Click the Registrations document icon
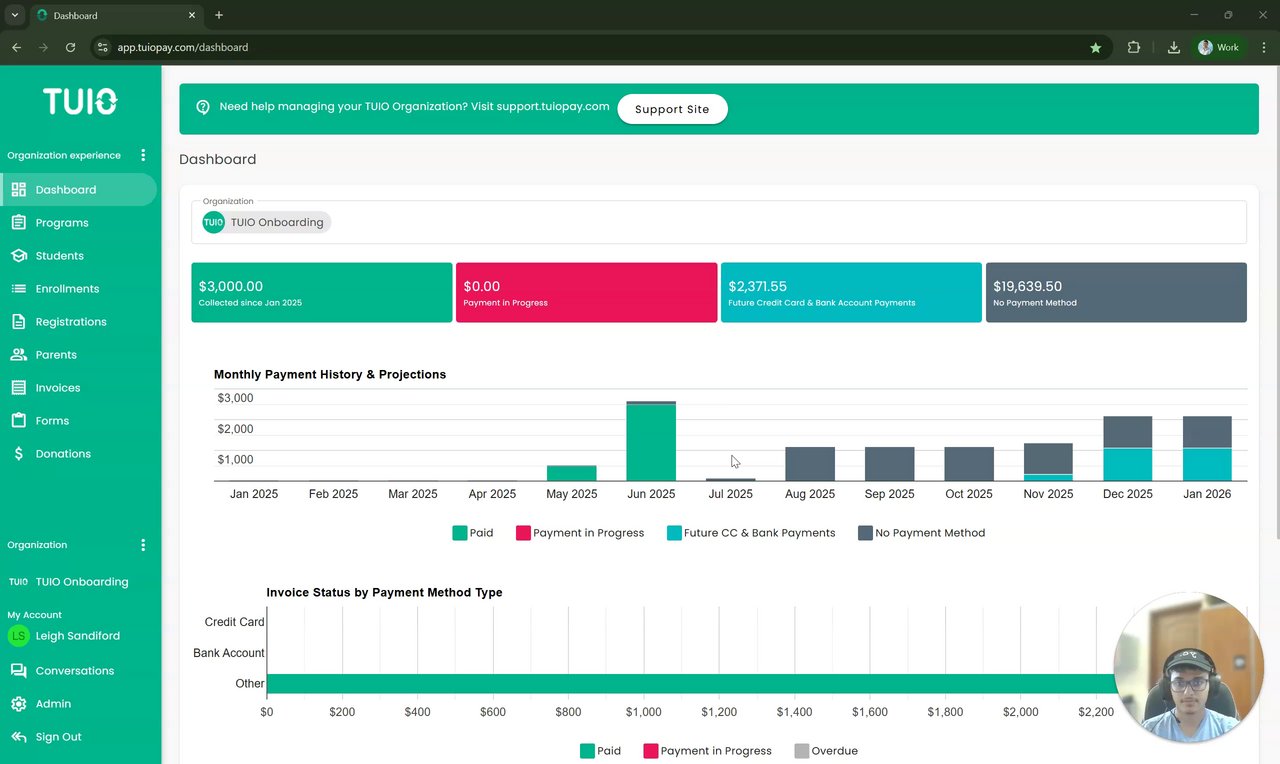This screenshot has height=764, width=1280. 18,322
